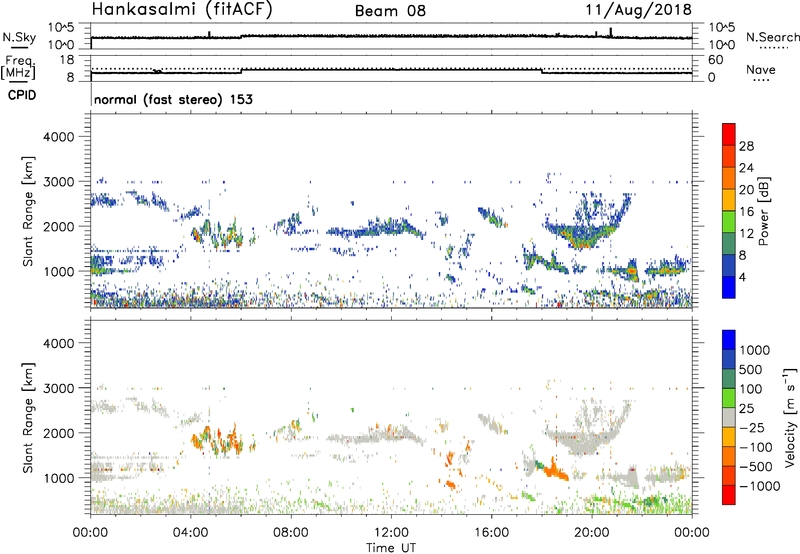Click the Time UT axis label
The height and width of the screenshot is (554, 800).
click(x=391, y=548)
